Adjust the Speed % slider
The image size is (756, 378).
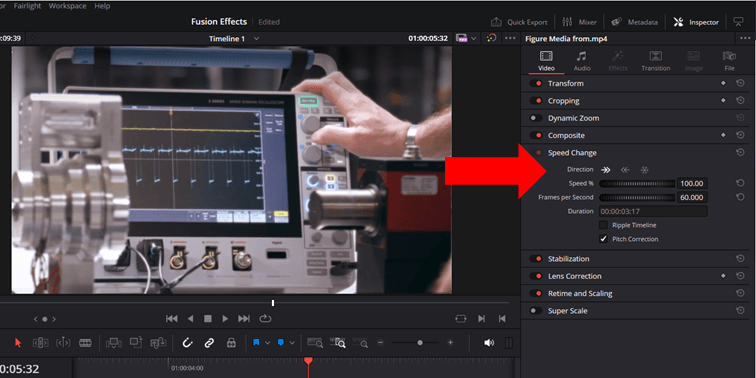637,183
